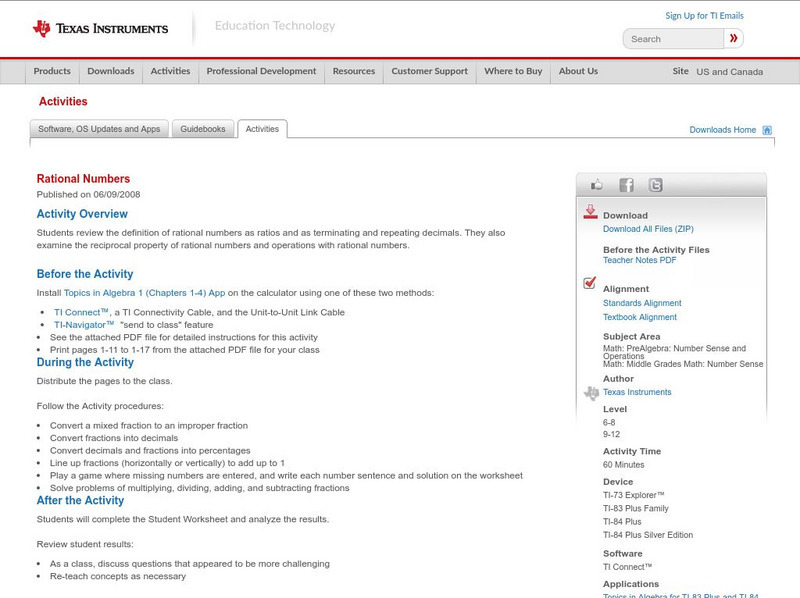The height and width of the screenshot is (598, 800).
Task: Click the '60 Minutes' activity time
Action: 623,465
